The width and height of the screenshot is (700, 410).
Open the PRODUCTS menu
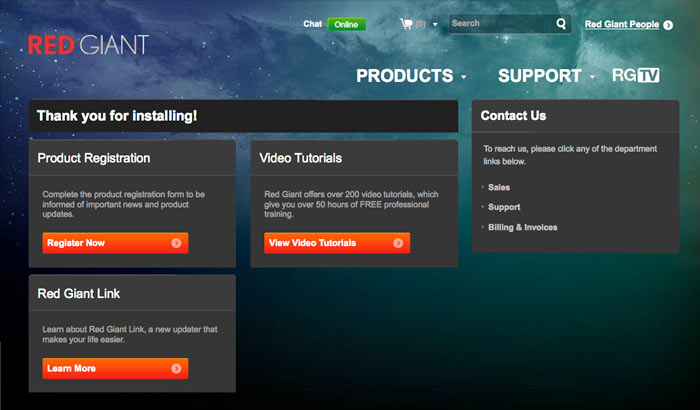404,76
